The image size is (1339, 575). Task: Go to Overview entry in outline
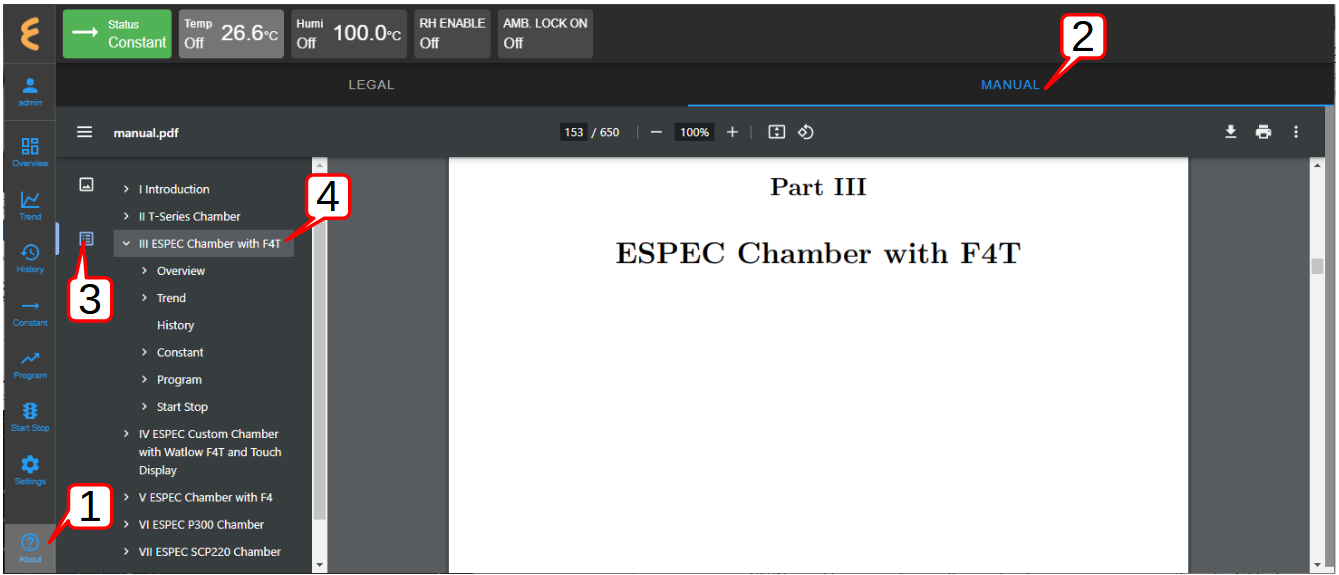181,271
